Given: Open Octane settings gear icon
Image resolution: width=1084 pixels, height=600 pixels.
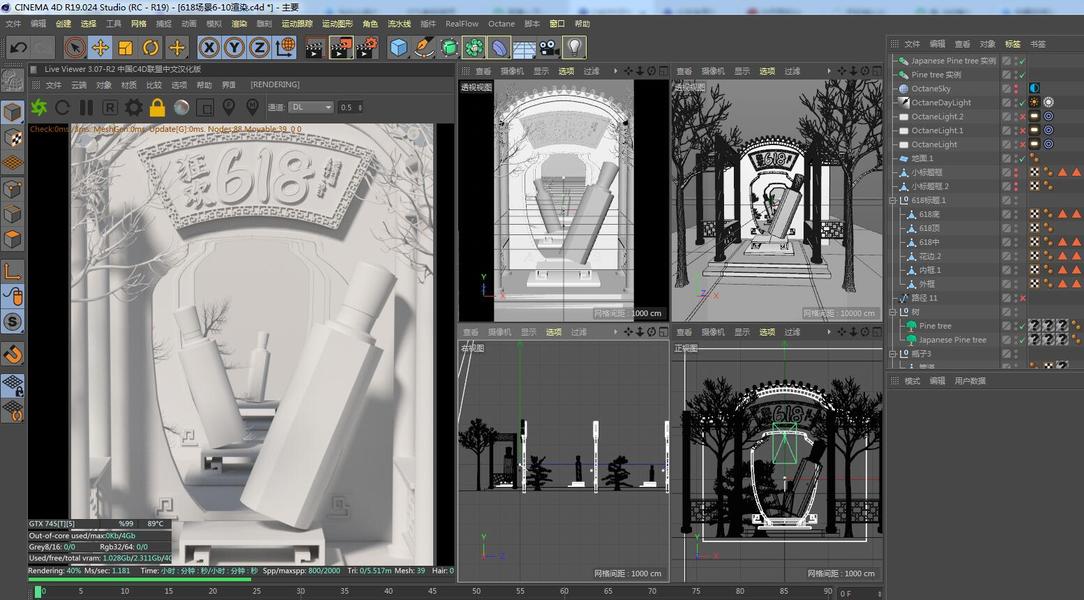Looking at the screenshot, I should pyautogui.click(x=133, y=107).
